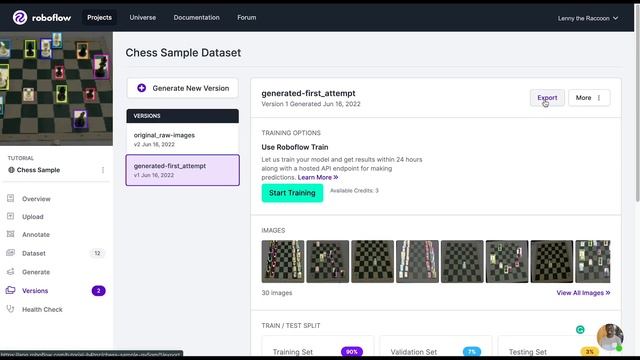The width and height of the screenshot is (640, 360).
Task: Select the generated-first_attempt version
Action: [x=182, y=170]
